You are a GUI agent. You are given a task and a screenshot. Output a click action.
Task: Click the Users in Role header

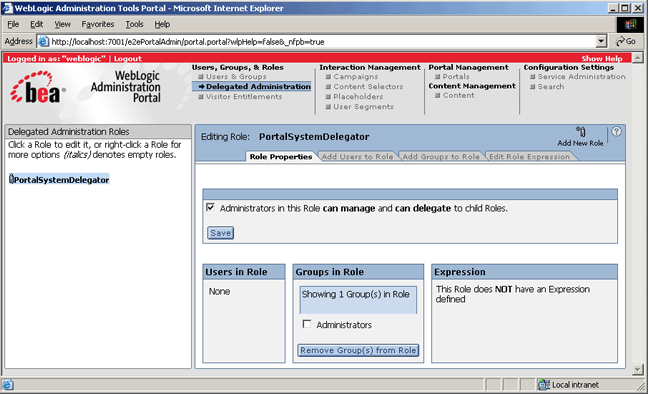[244, 272]
